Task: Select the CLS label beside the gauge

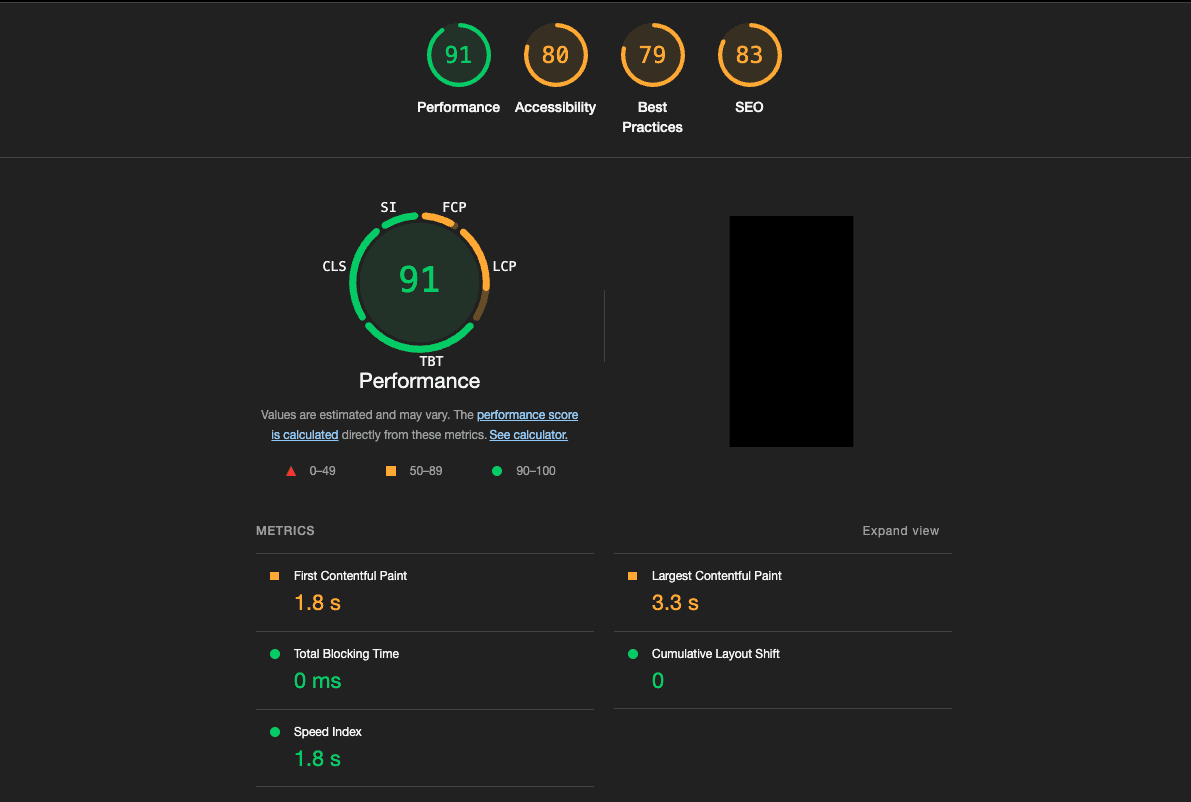Action: tap(334, 266)
